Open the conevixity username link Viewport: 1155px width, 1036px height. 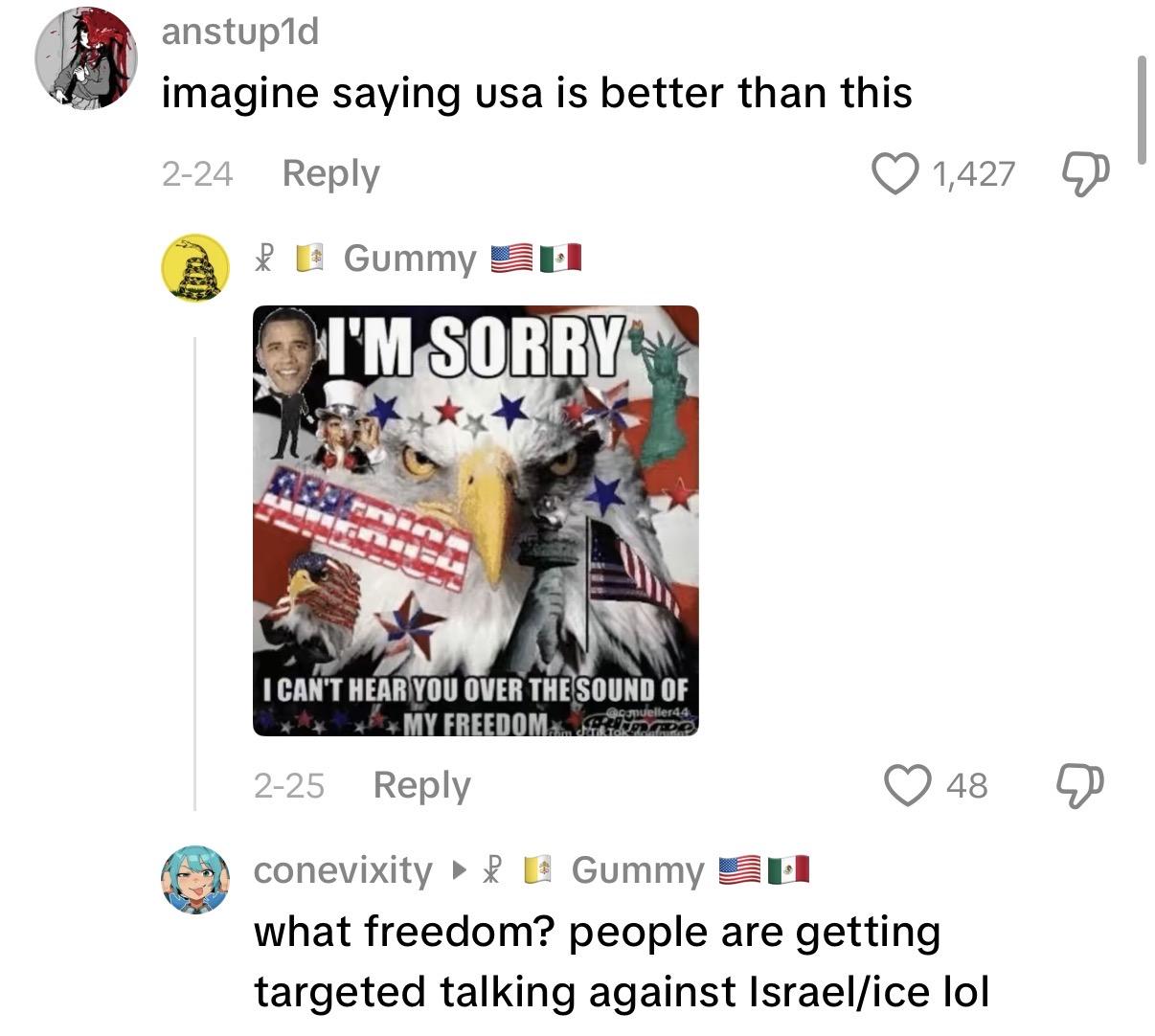pyautogui.click(x=343, y=870)
